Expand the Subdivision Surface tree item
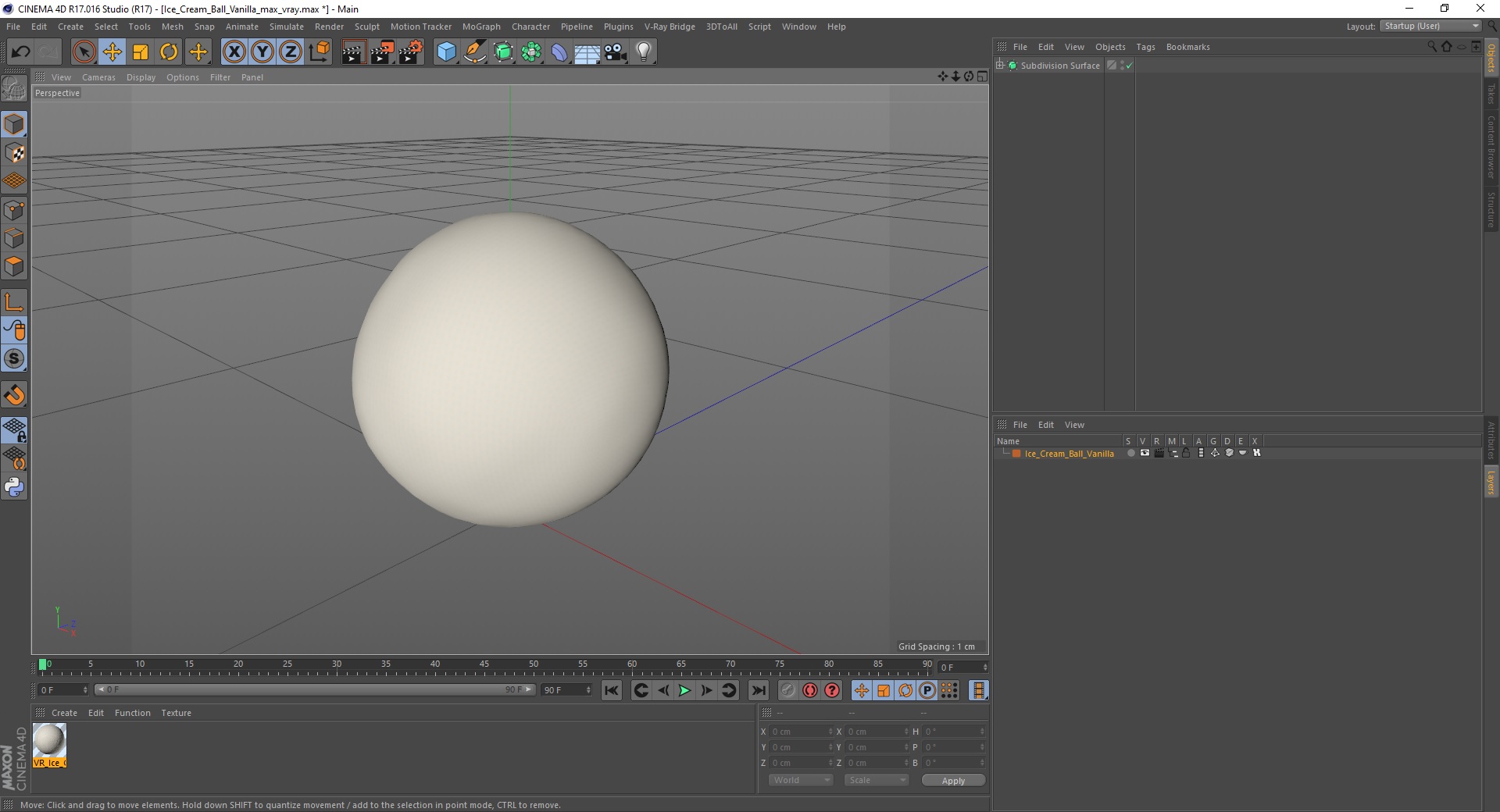The height and width of the screenshot is (812, 1500). 1000,65
